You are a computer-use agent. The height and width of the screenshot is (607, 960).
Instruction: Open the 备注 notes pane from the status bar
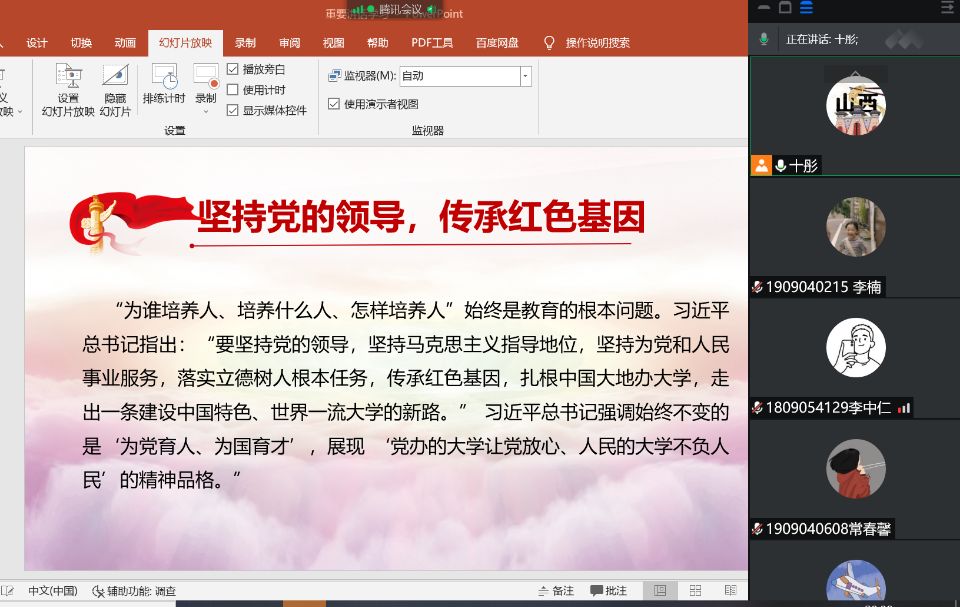pos(556,591)
